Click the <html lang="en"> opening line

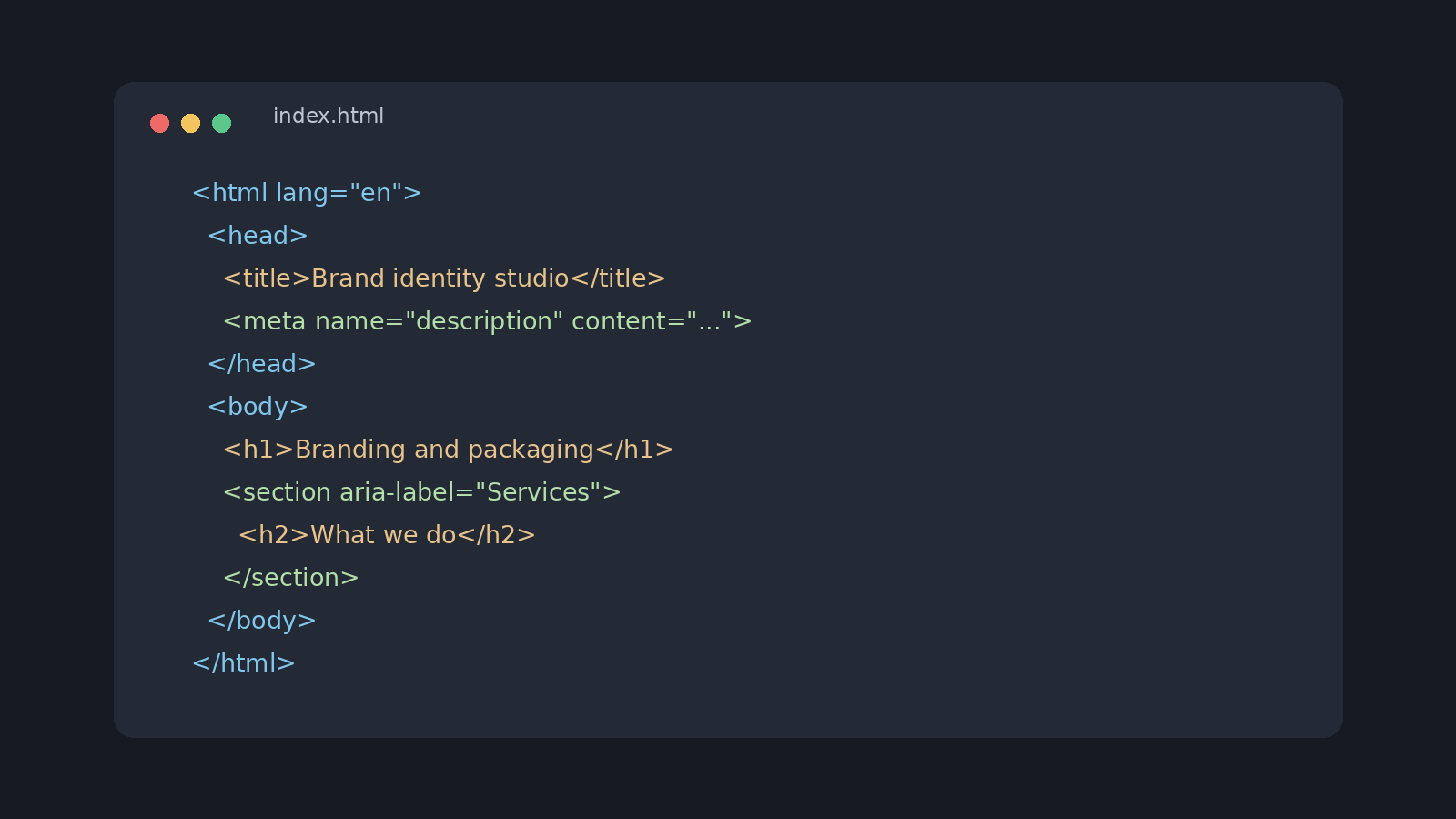(307, 193)
